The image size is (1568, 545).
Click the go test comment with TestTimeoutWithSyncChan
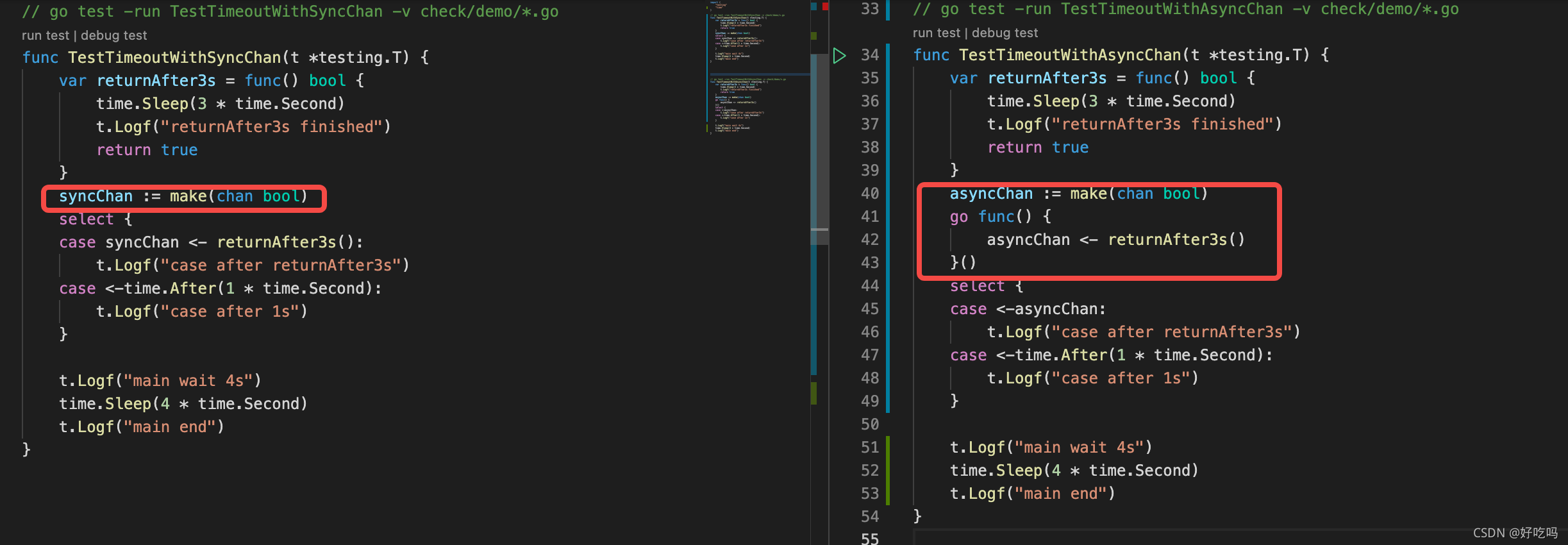click(x=290, y=12)
